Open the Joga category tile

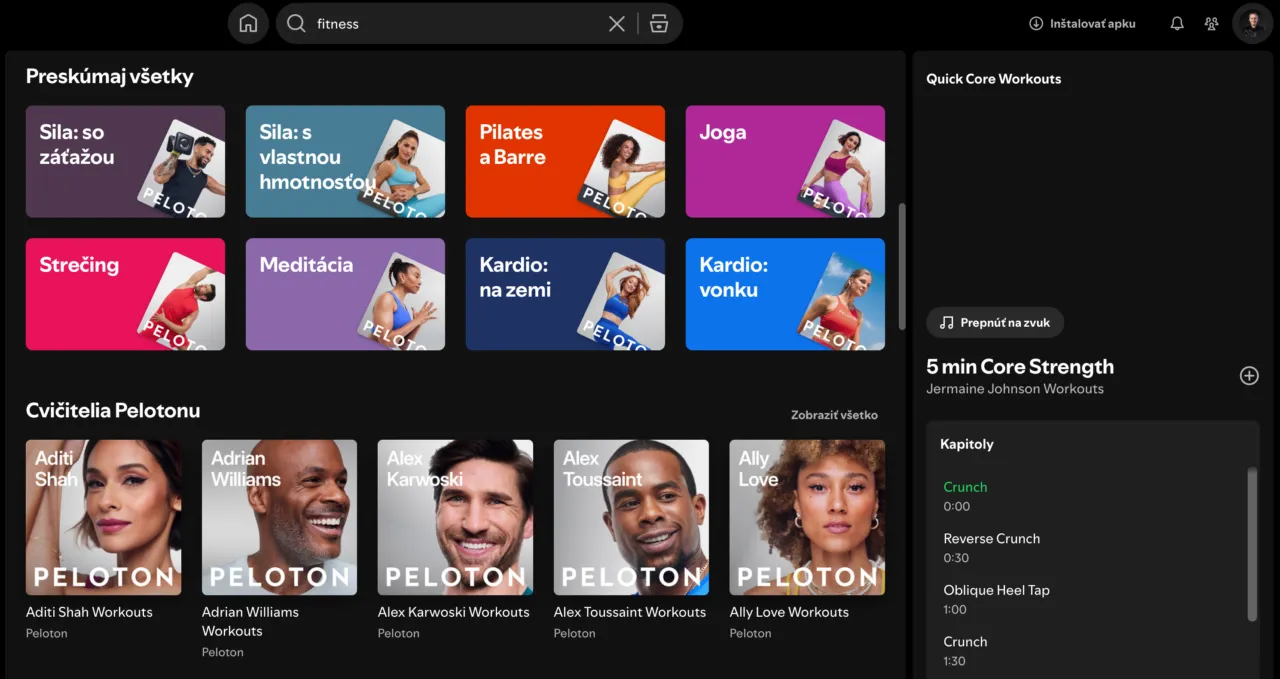click(785, 162)
